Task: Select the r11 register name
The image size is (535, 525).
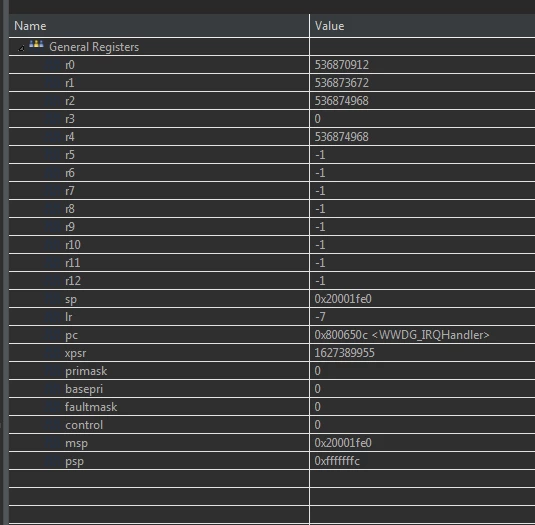Action: [73, 263]
